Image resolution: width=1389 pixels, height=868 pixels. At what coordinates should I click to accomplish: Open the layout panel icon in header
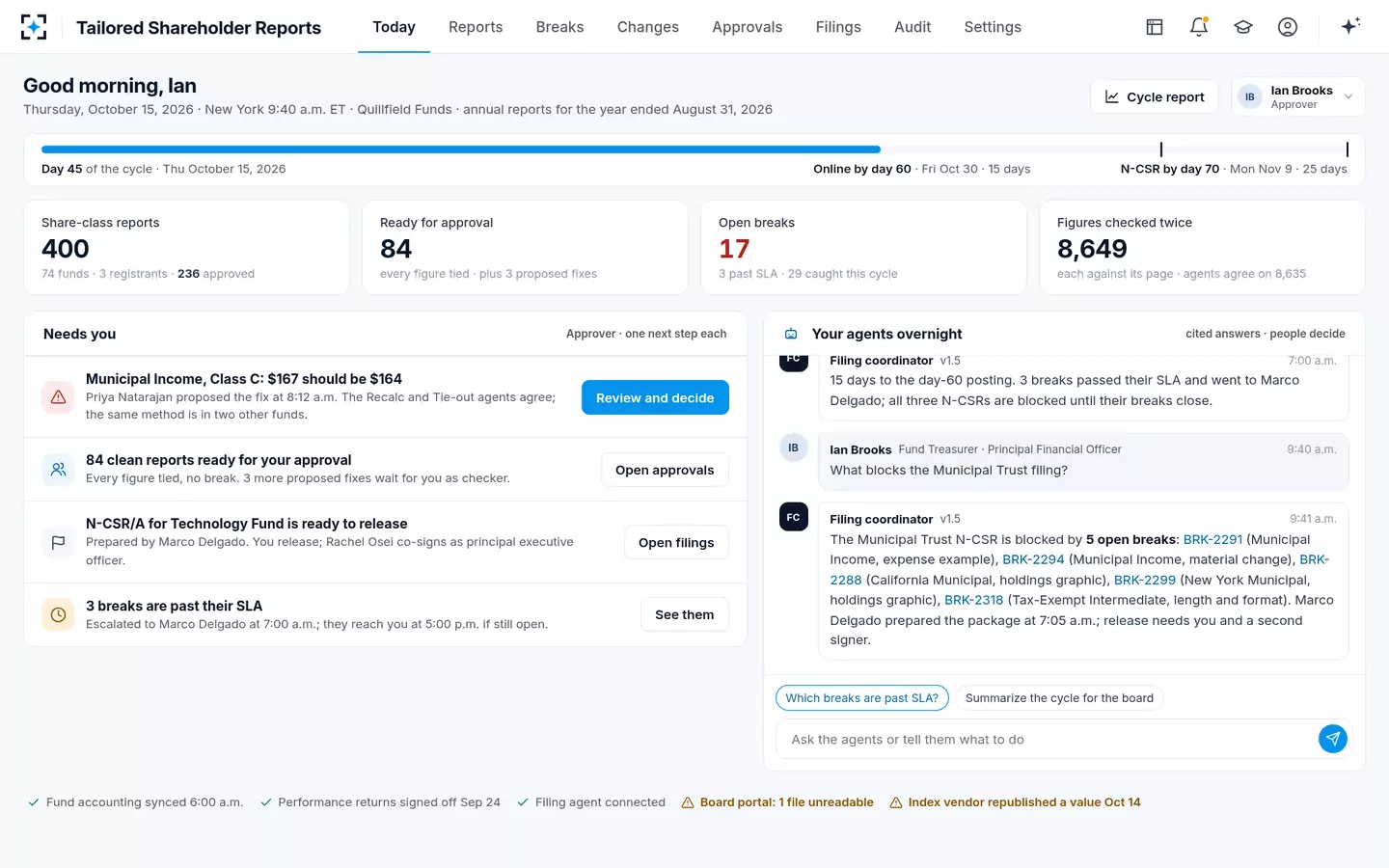pyautogui.click(x=1155, y=27)
